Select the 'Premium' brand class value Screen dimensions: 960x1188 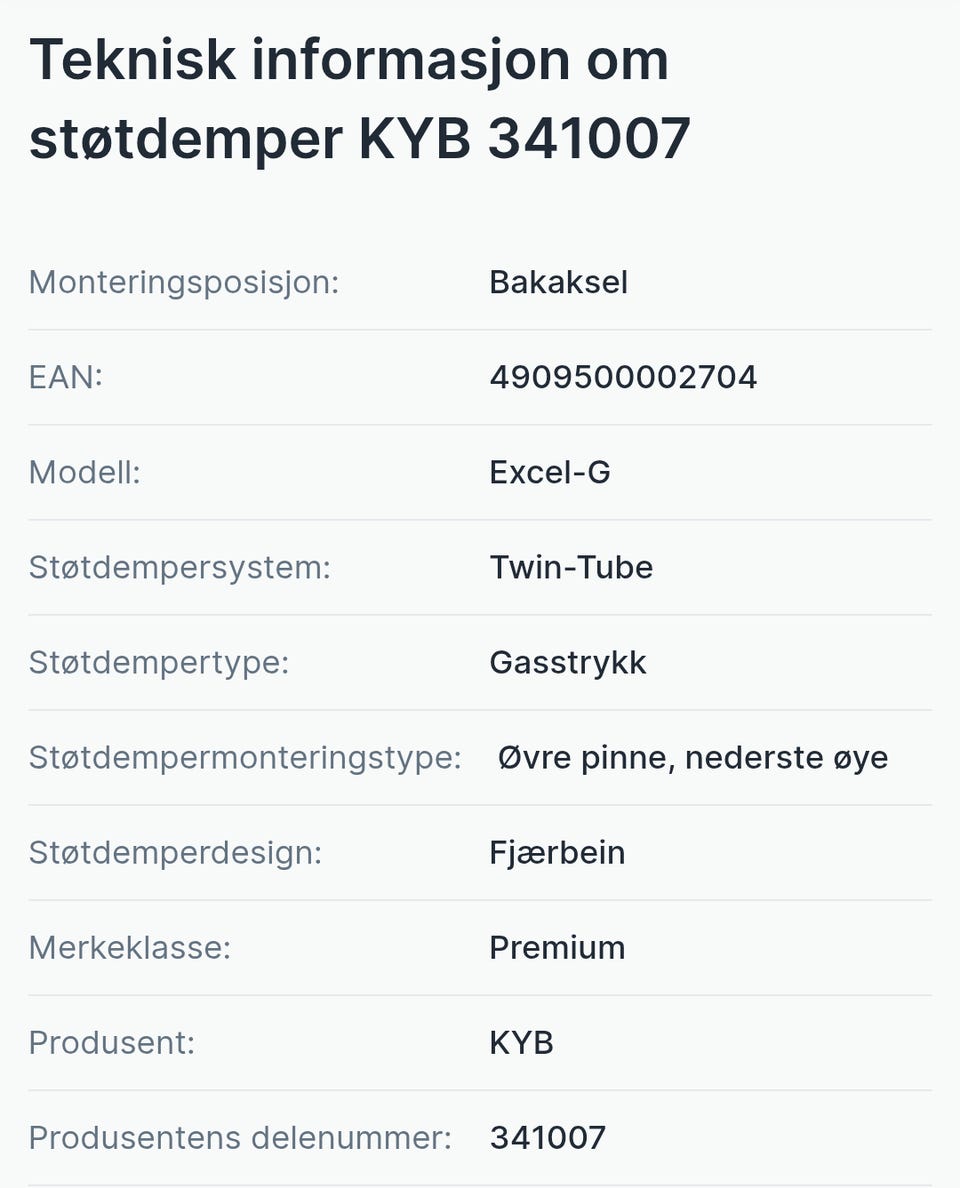pos(557,947)
